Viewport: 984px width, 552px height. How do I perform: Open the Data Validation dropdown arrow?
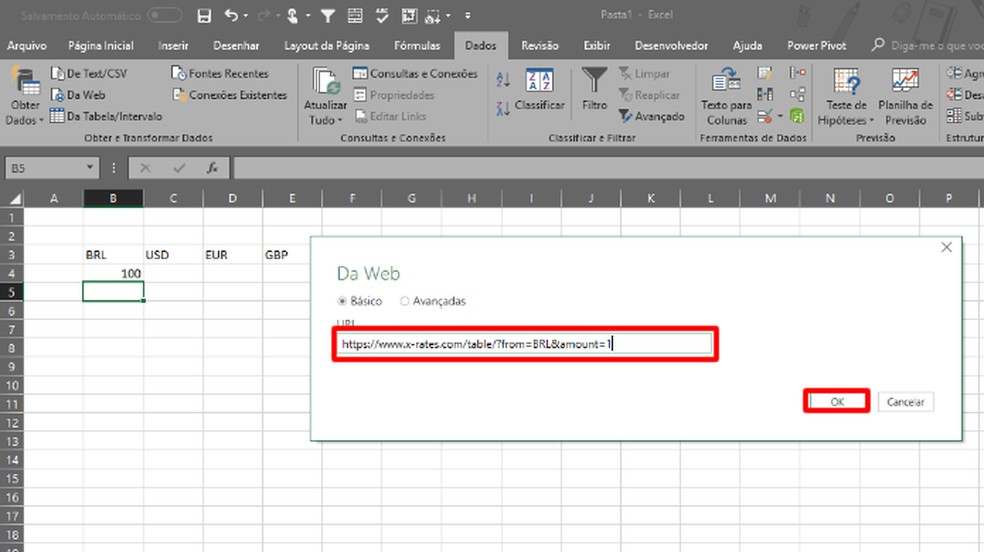(780, 116)
